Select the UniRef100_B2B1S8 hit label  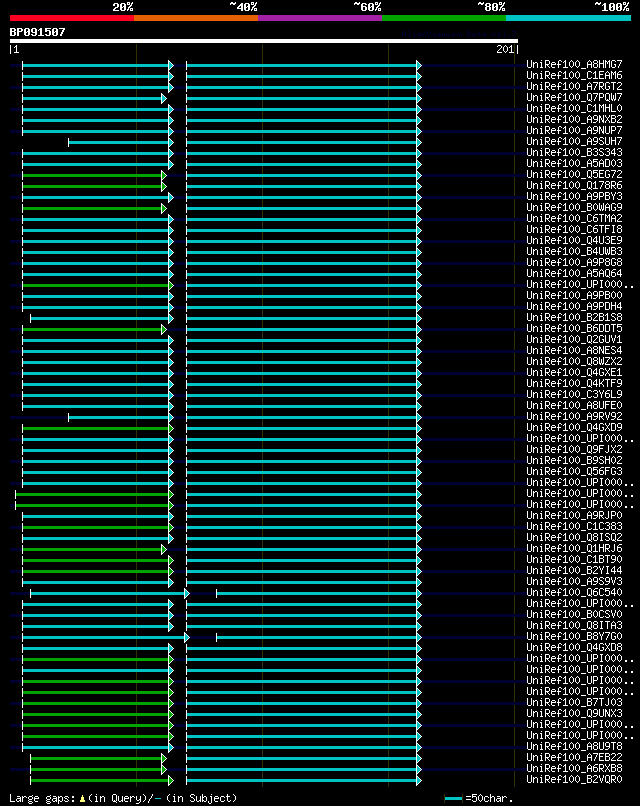(x=574, y=317)
